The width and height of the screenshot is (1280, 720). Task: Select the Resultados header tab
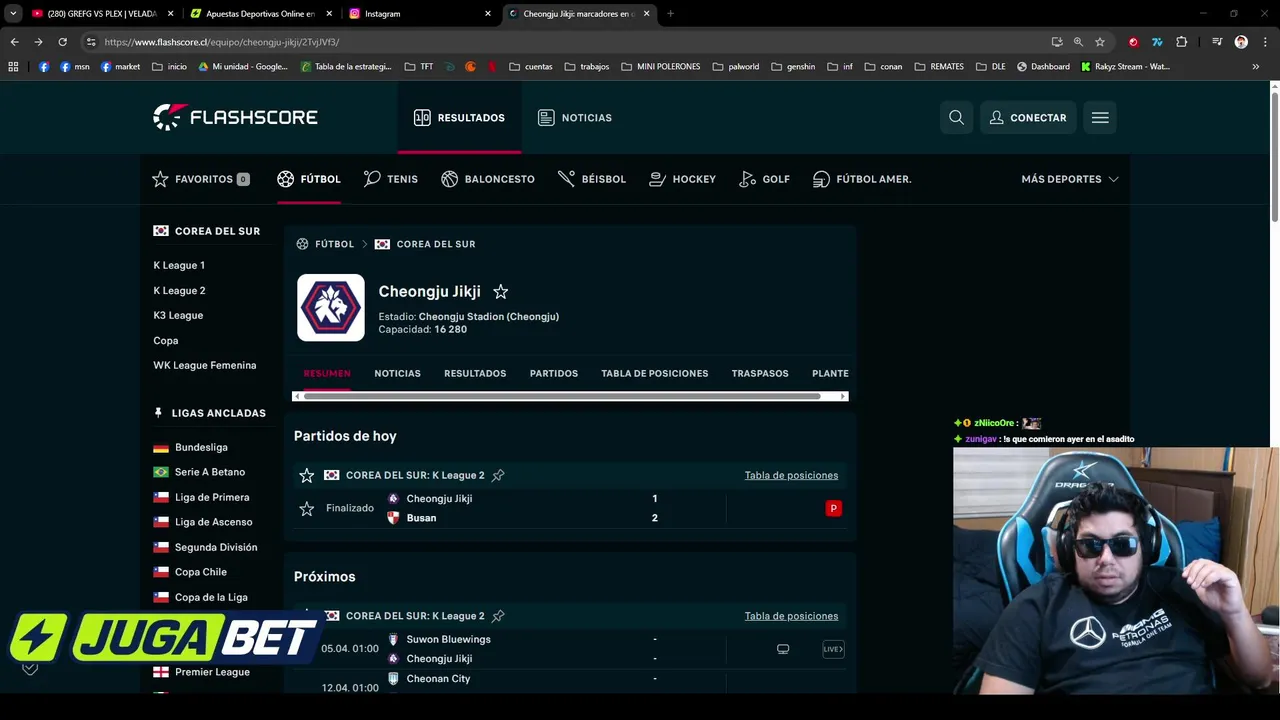point(459,117)
